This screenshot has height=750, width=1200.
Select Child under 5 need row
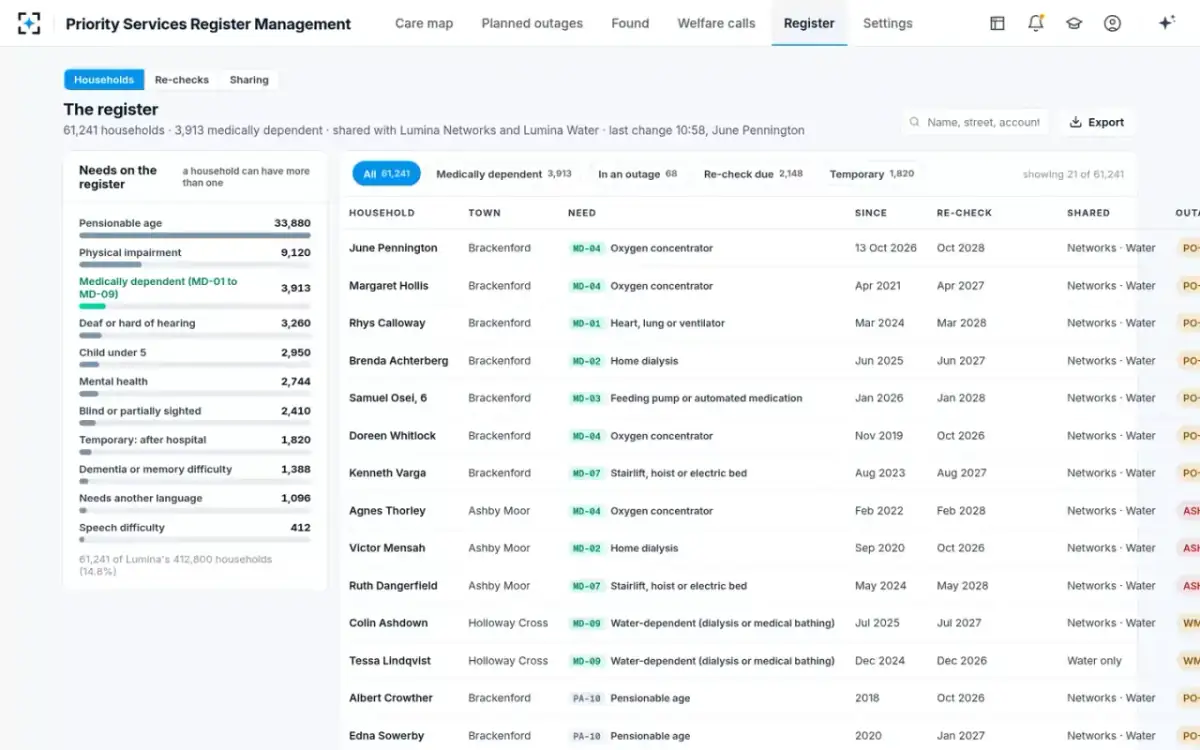(195, 356)
